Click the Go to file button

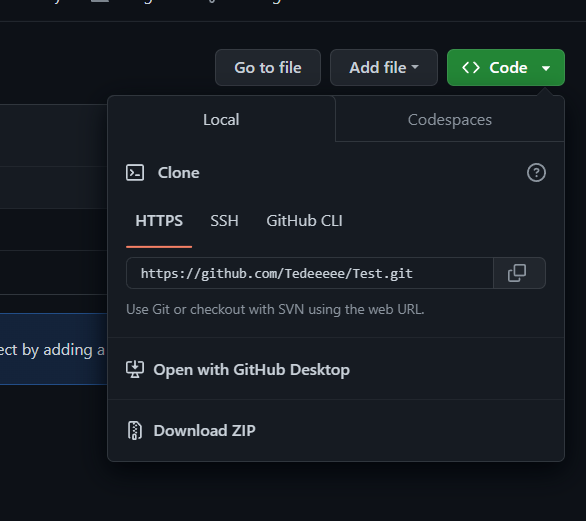pos(268,68)
